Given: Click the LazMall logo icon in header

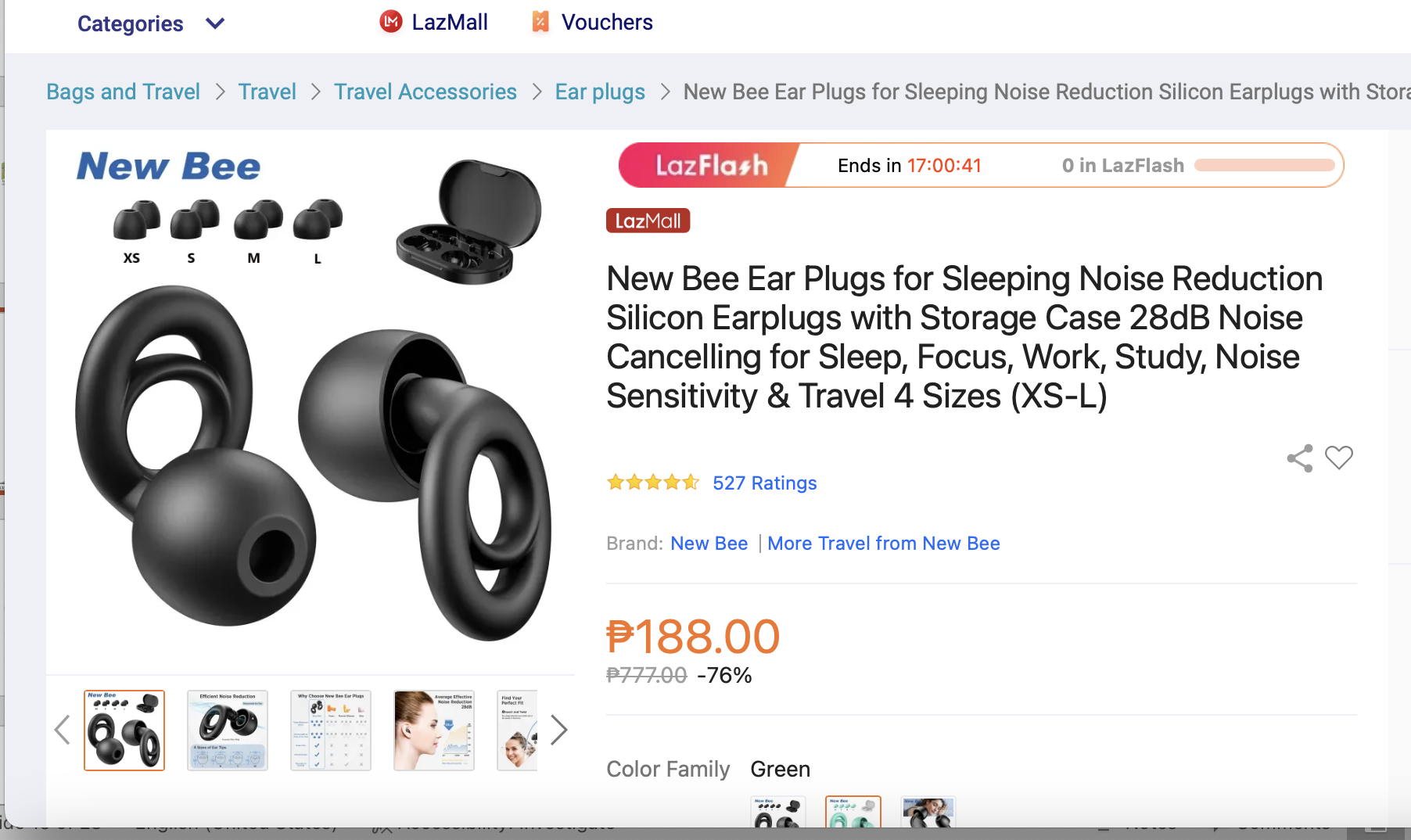Looking at the screenshot, I should point(390,22).
